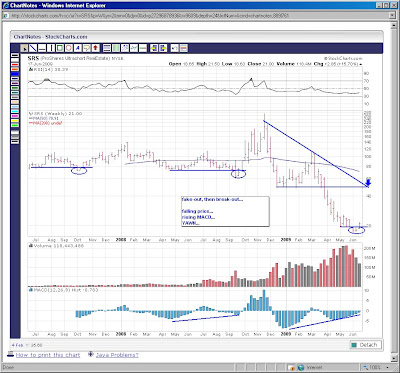
Task: Select the green rectangle shape tool
Action: (60, 48)
